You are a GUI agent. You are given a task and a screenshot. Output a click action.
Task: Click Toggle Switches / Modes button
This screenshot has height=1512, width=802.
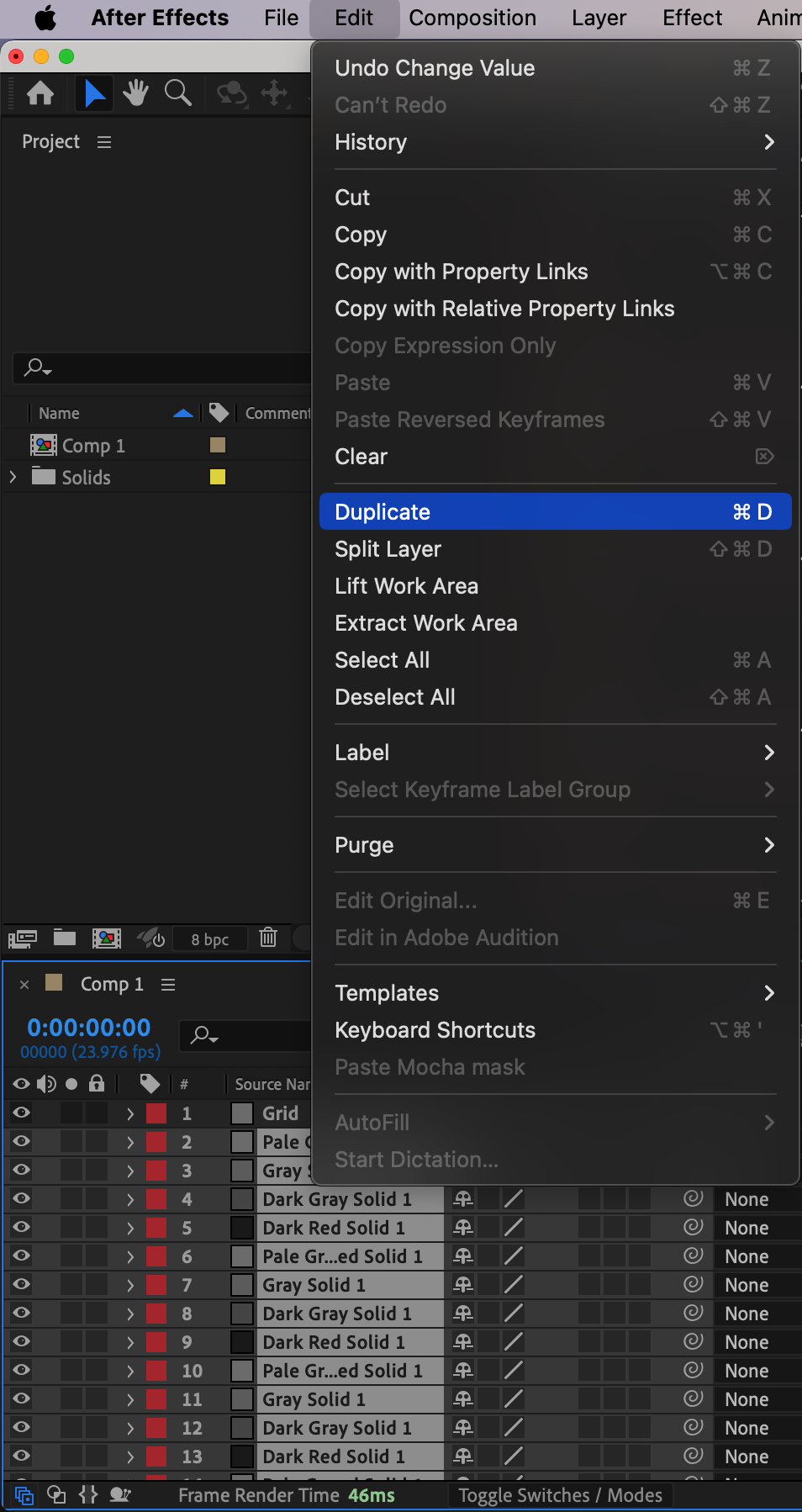[x=560, y=1495]
